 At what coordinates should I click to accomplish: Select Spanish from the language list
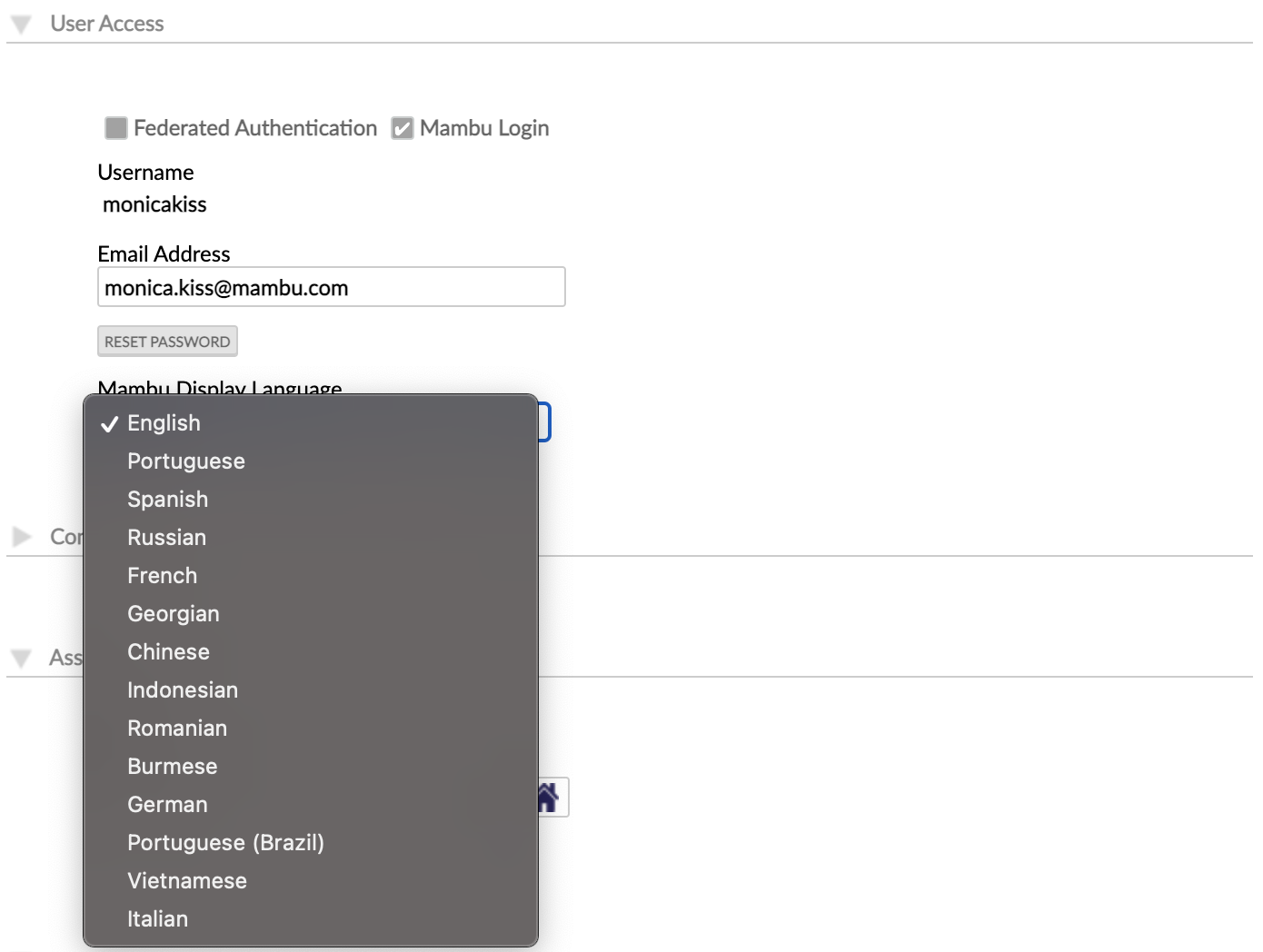click(x=167, y=499)
